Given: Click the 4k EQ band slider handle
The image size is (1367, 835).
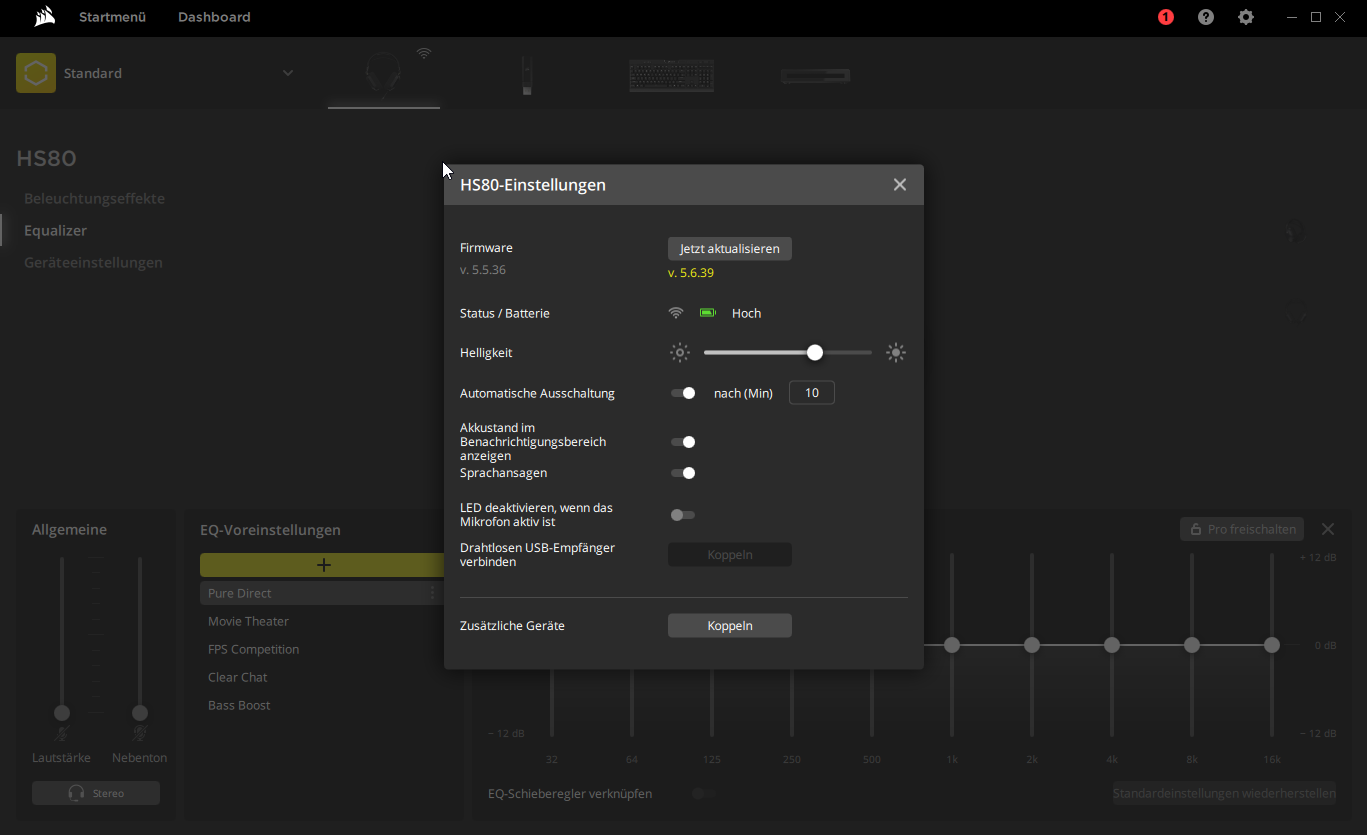Looking at the screenshot, I should (1112, 645).
